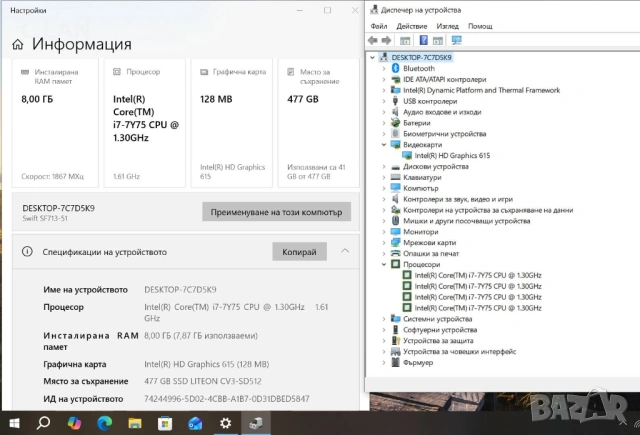Open File Explorer from taskbar

135,423
